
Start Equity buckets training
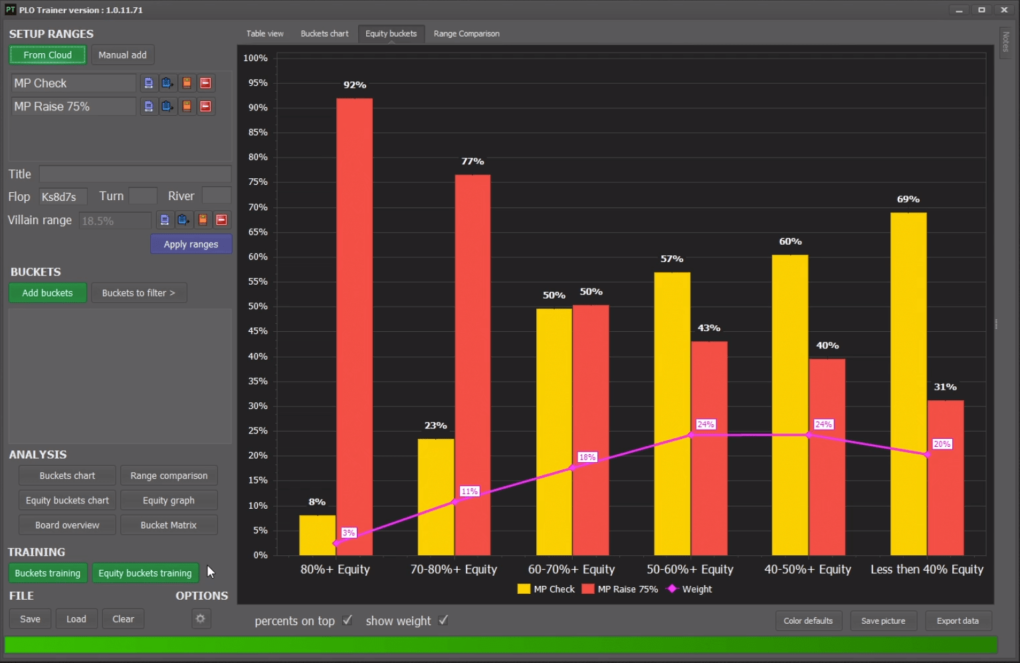pyautogui.click(x=145, y=573)
